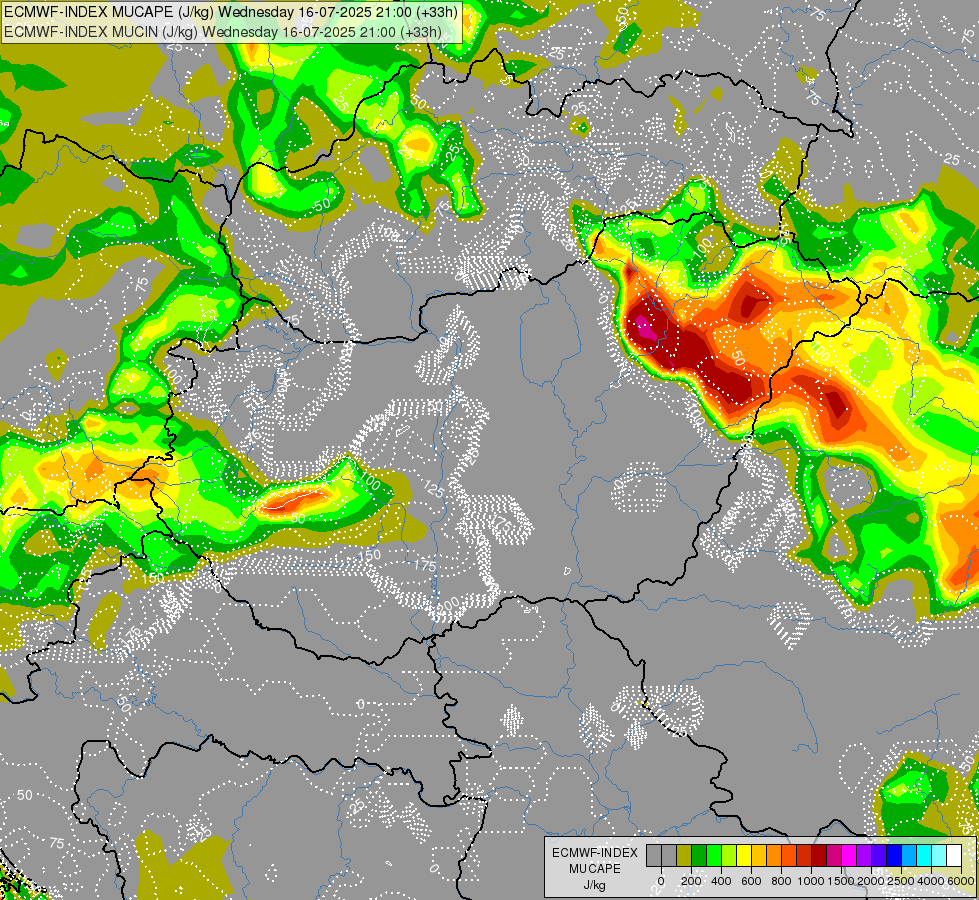Click the MUCIN title line at the top

coord(223,32)
